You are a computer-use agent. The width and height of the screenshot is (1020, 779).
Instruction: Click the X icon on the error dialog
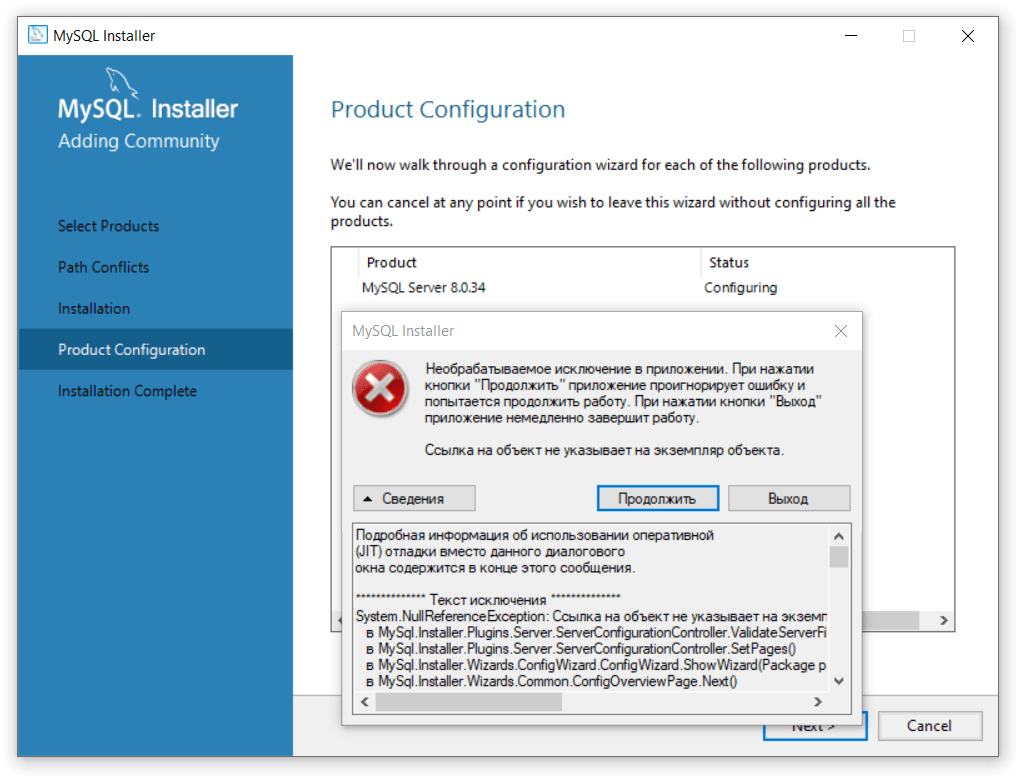click(841, 331)
